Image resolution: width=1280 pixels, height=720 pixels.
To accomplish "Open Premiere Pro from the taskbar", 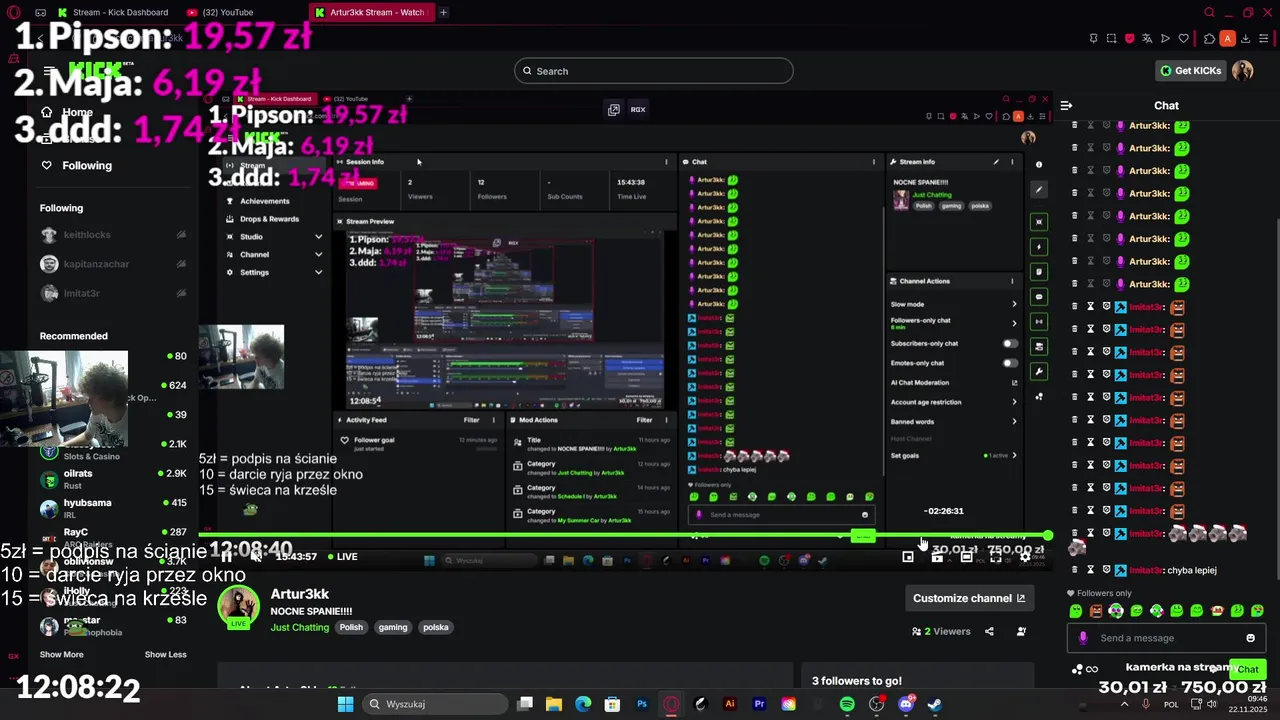I will pos(759,704).
